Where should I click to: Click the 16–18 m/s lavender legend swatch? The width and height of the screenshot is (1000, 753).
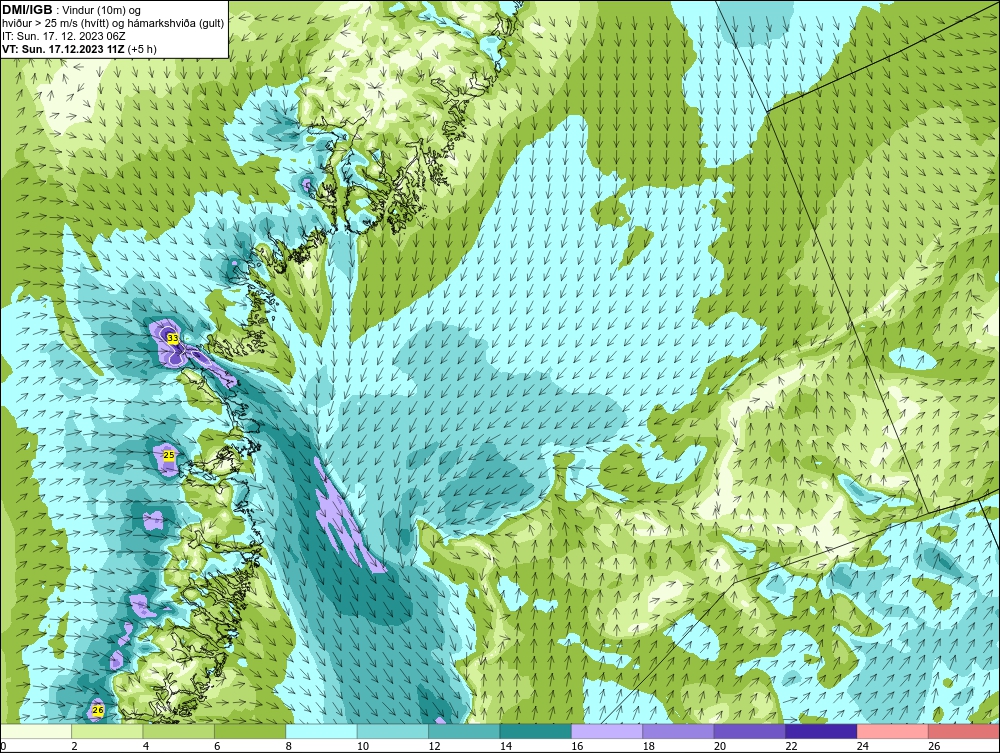click(607, 731)
